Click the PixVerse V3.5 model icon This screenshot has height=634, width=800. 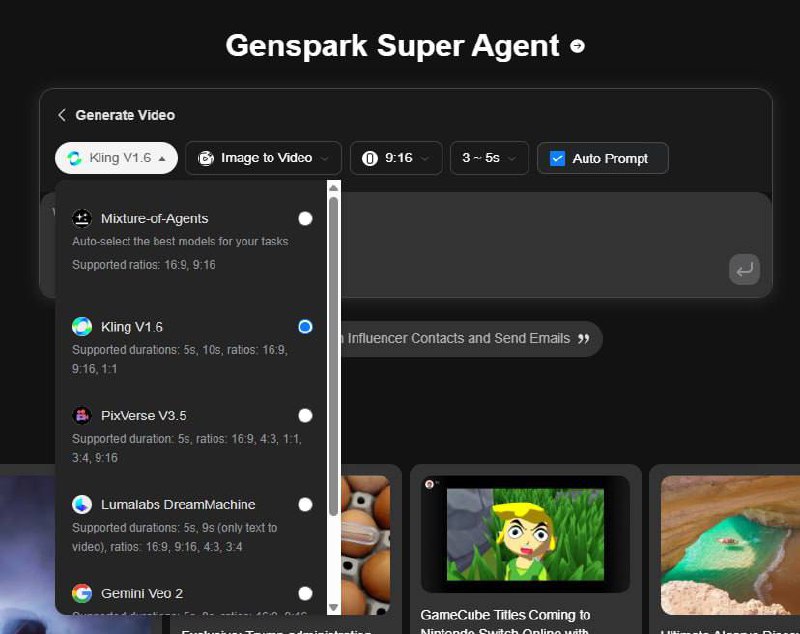(x=82, y=416)
